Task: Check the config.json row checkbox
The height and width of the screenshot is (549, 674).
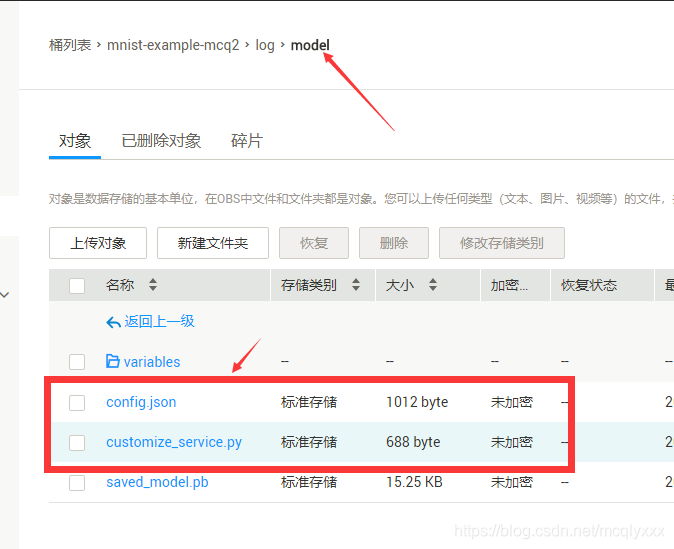Action: tap(77, 403)
